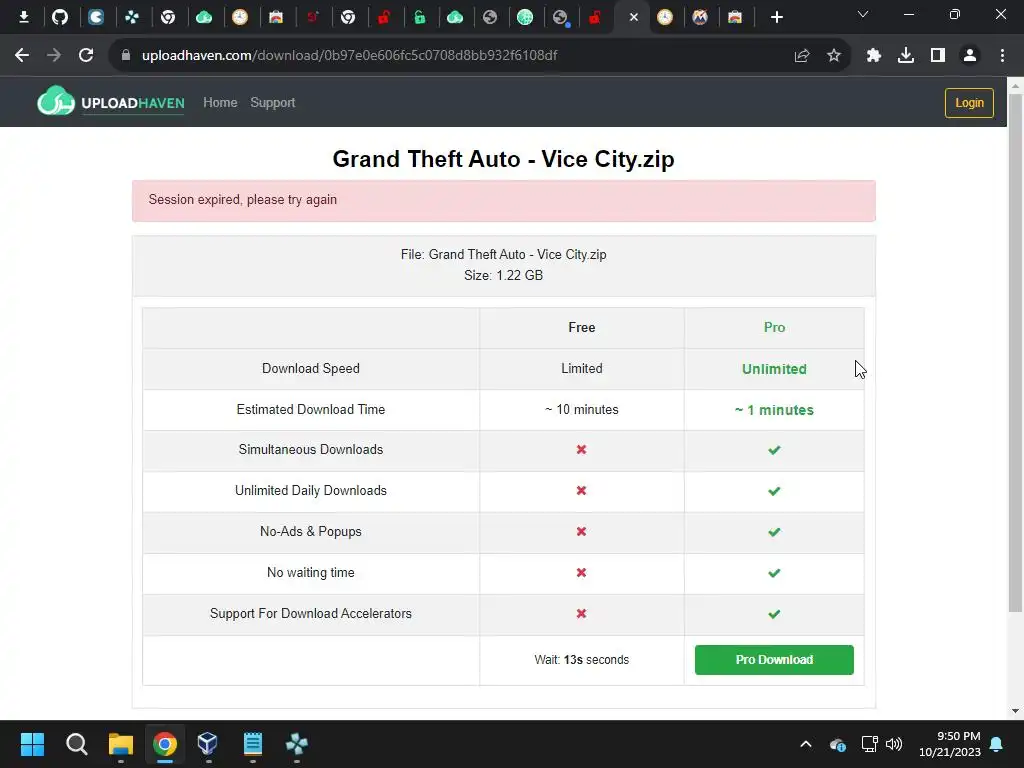Switch to the tab with download arrow favicon
Screen dimensions: 1024x768
[x=24, y=17]
